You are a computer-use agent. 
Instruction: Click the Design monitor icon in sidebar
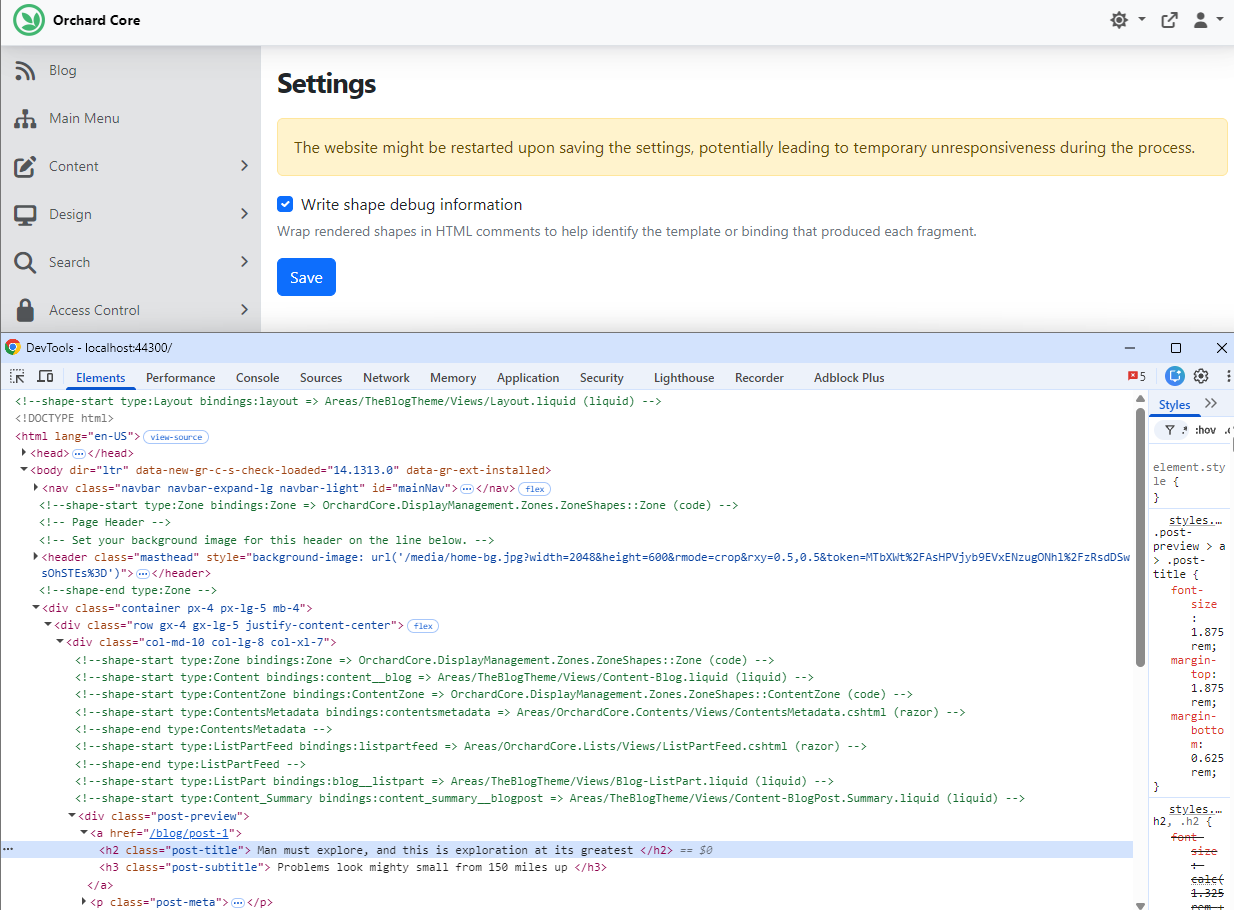25,214
